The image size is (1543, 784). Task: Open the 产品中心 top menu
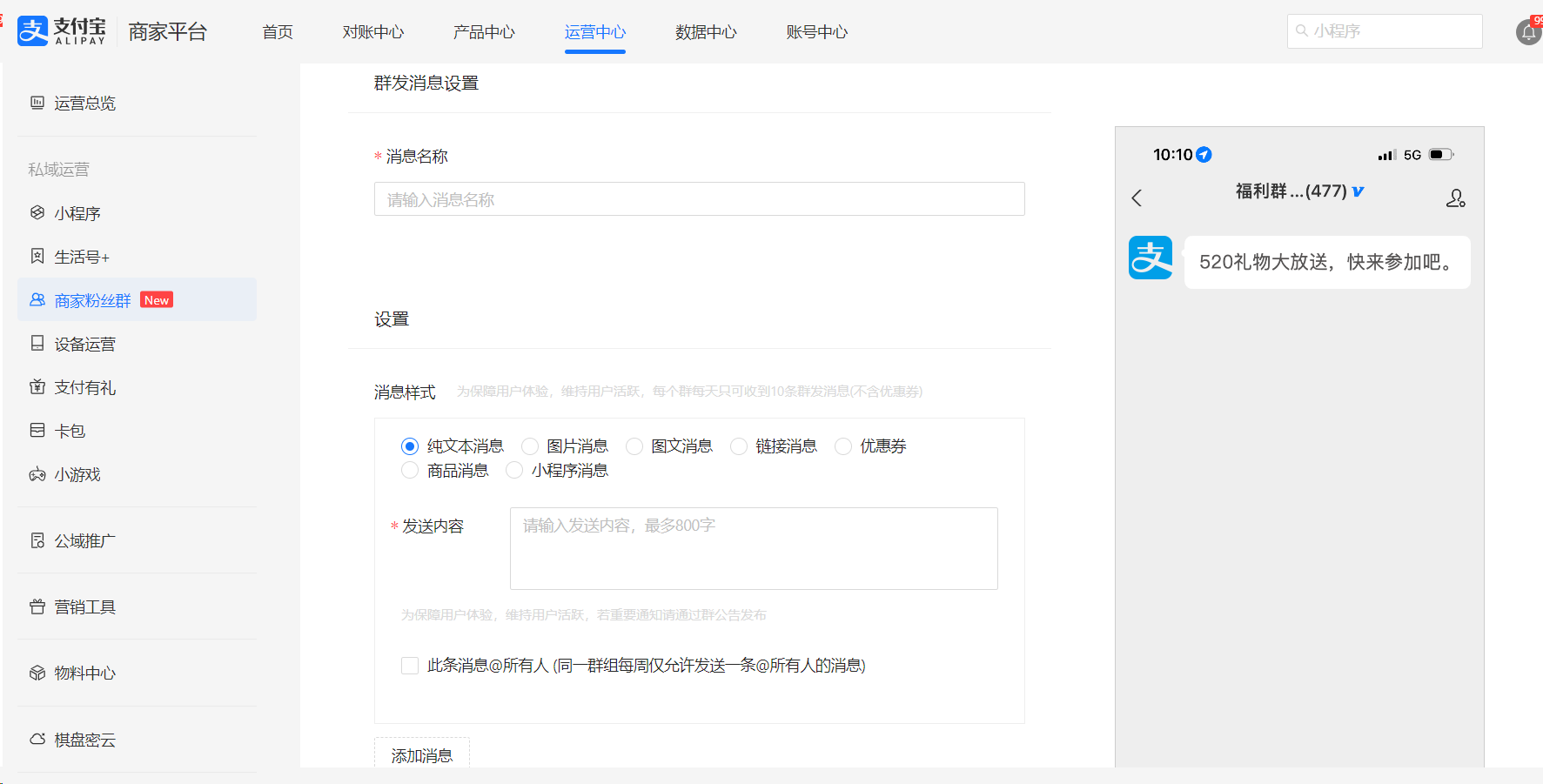(484, 32)
